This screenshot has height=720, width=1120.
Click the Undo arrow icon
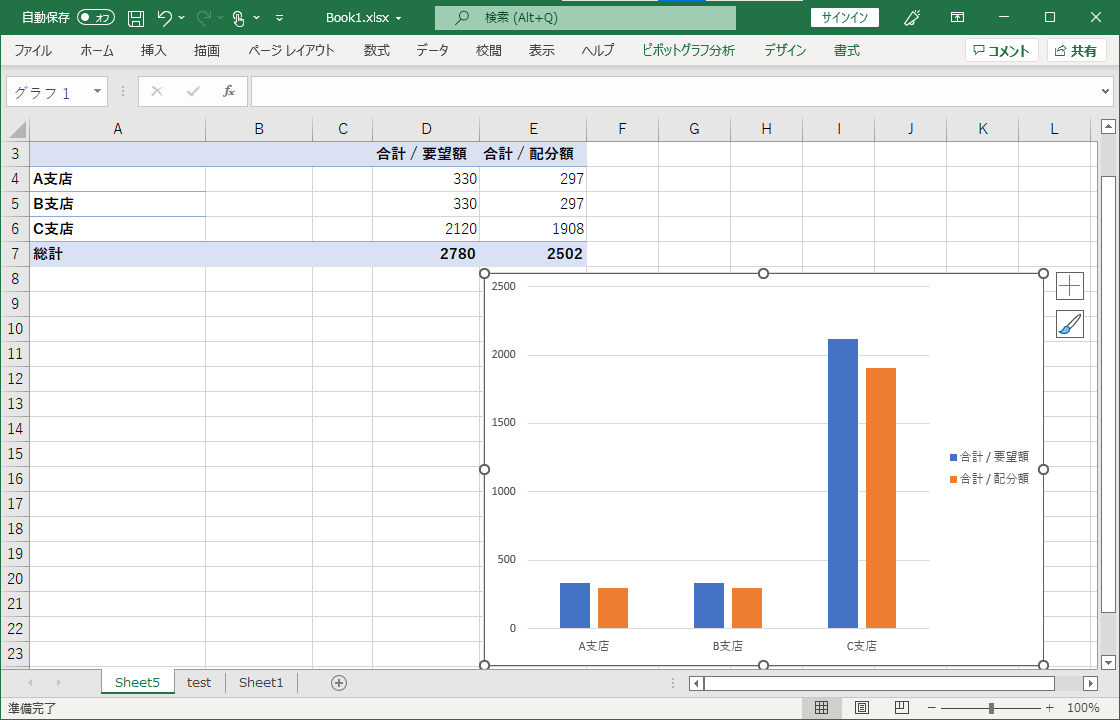tap(165, 18)
